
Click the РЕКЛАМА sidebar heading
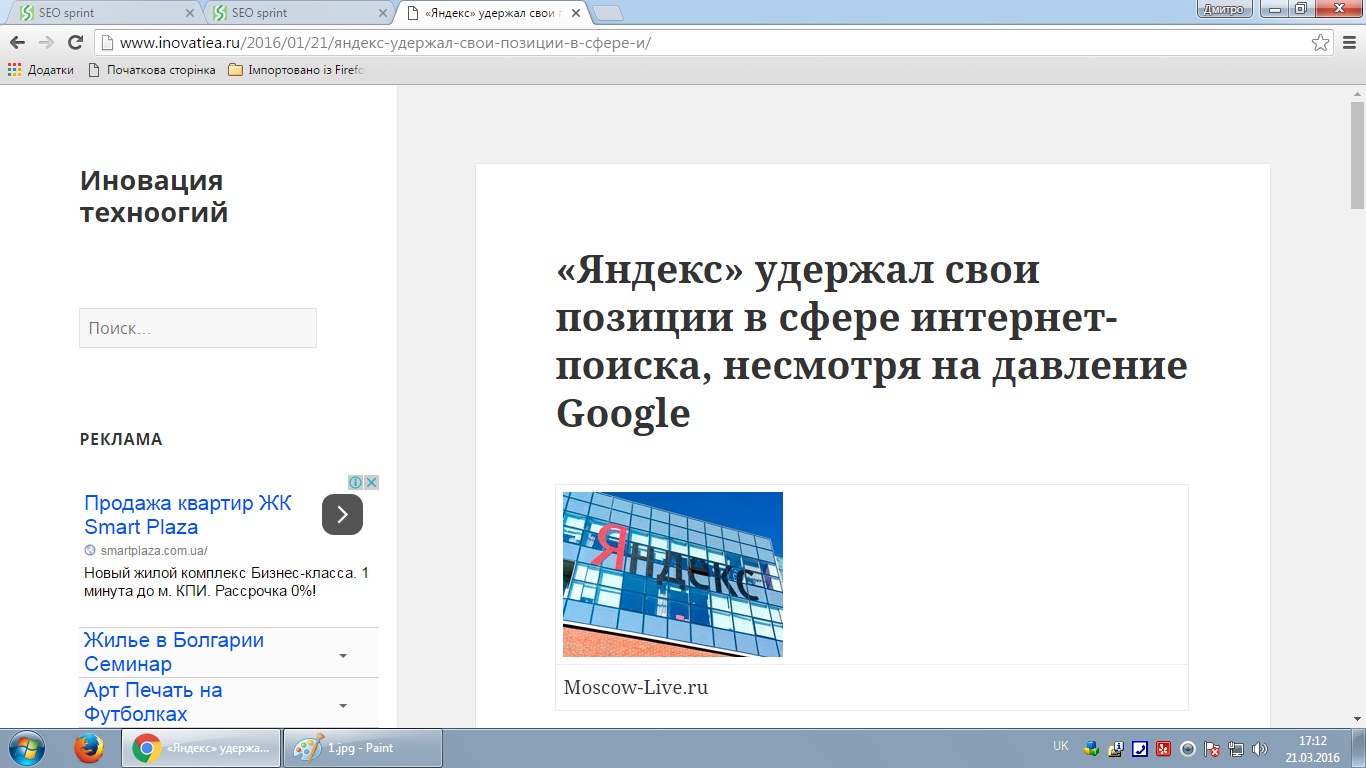(121, 439)
